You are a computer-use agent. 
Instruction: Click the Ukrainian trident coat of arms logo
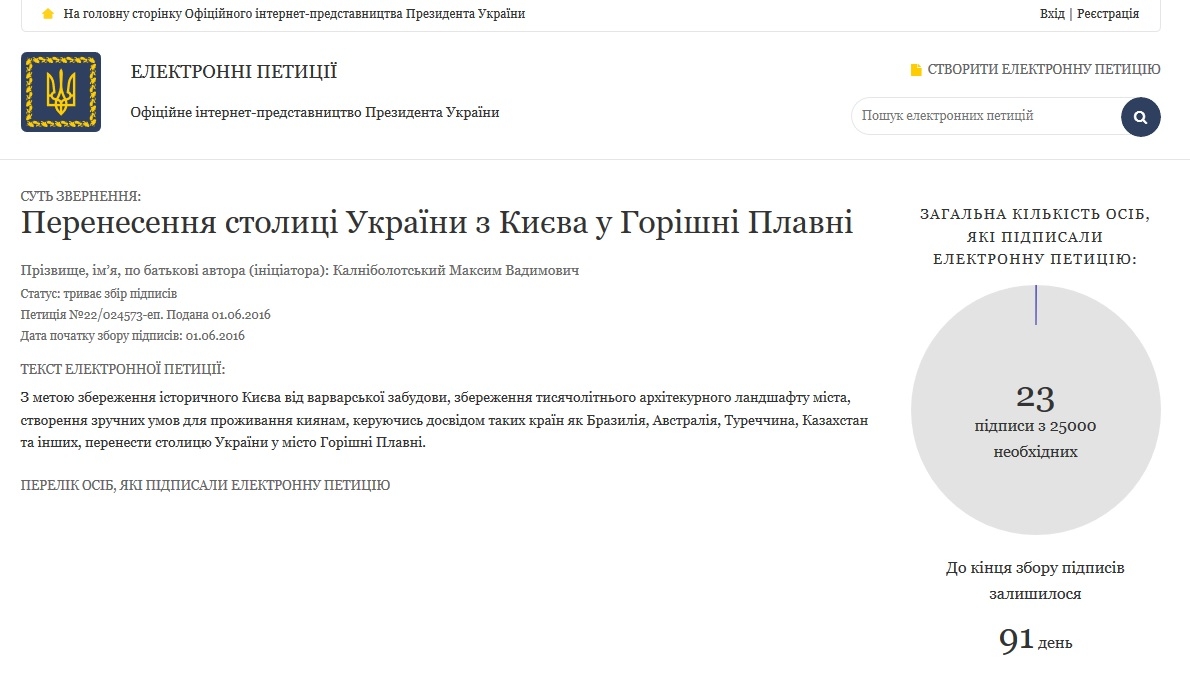click(61, 92)
